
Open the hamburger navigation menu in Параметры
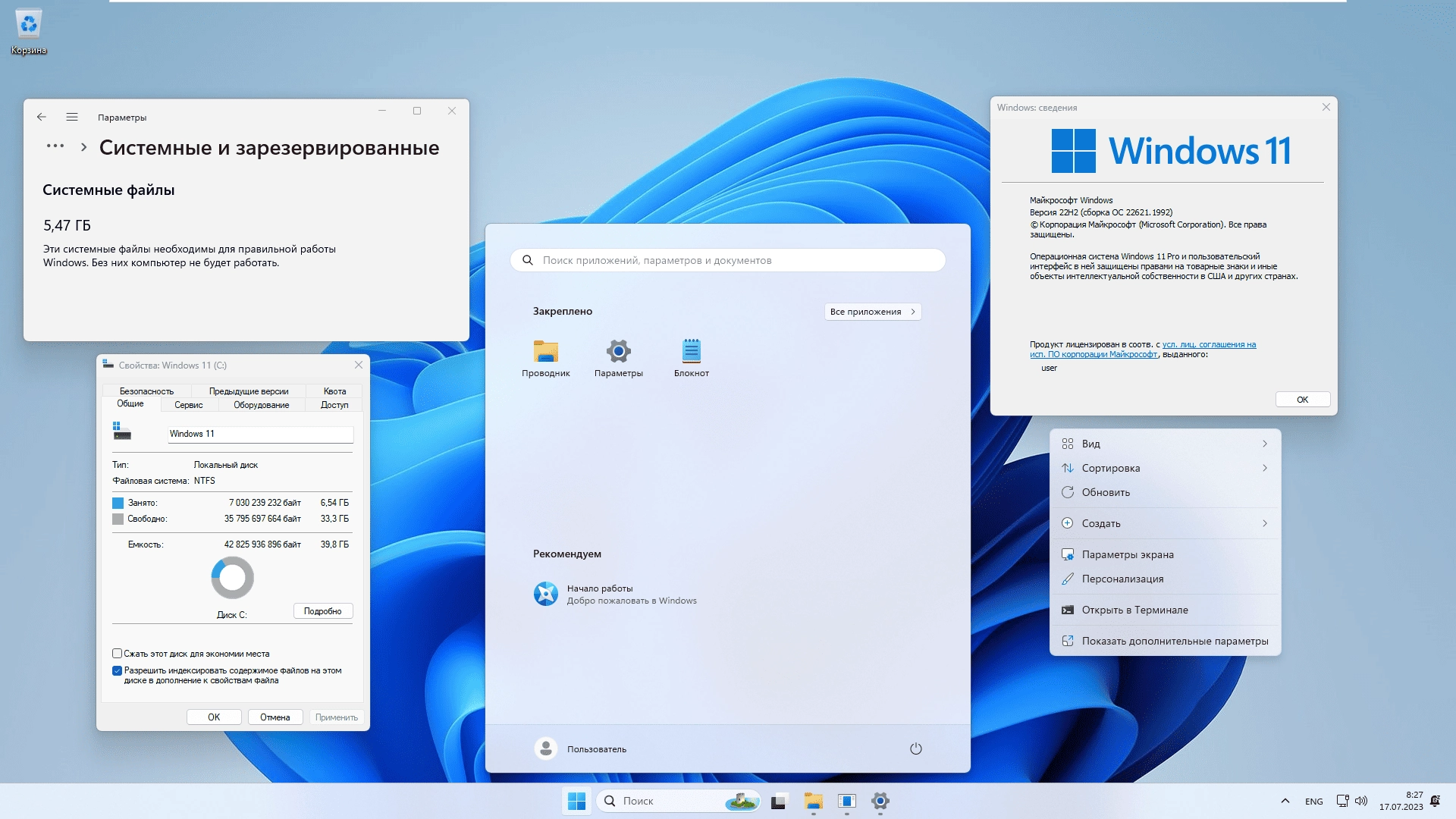pos(72,117)
